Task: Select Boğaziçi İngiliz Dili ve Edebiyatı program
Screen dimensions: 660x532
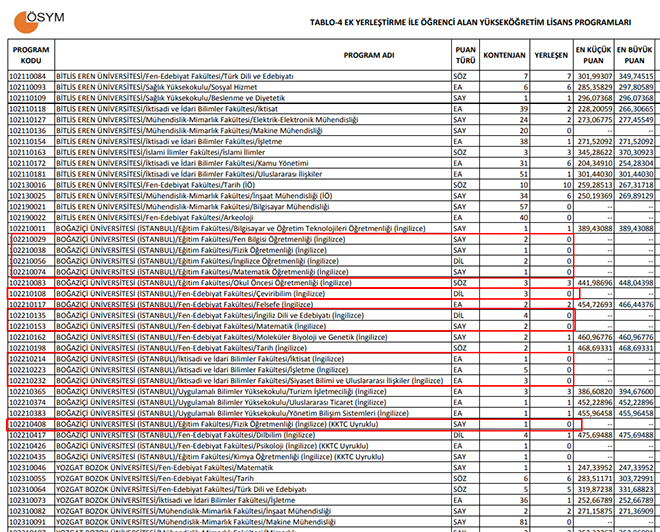Action: coord(210,315)
